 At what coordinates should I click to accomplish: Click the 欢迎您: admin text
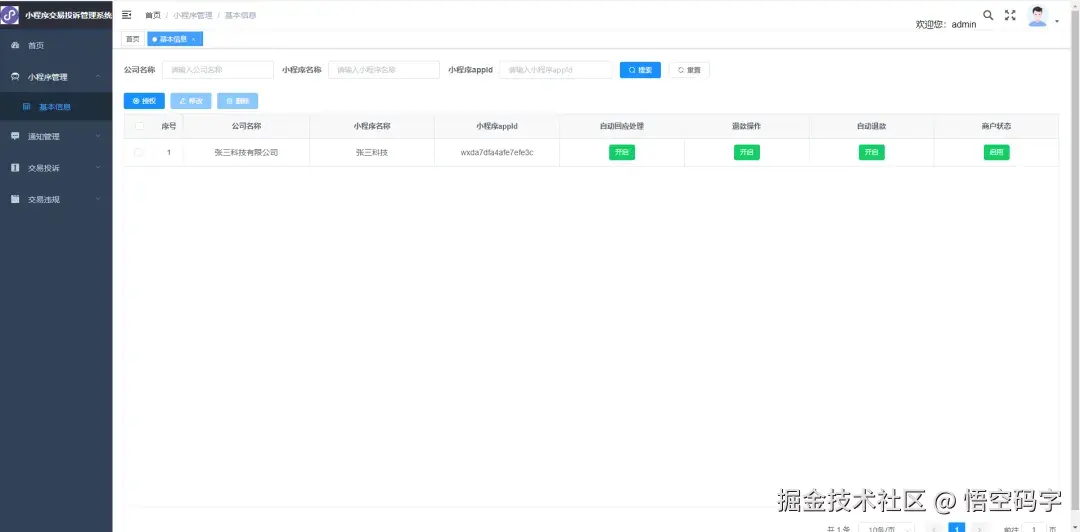click(946, 24)
